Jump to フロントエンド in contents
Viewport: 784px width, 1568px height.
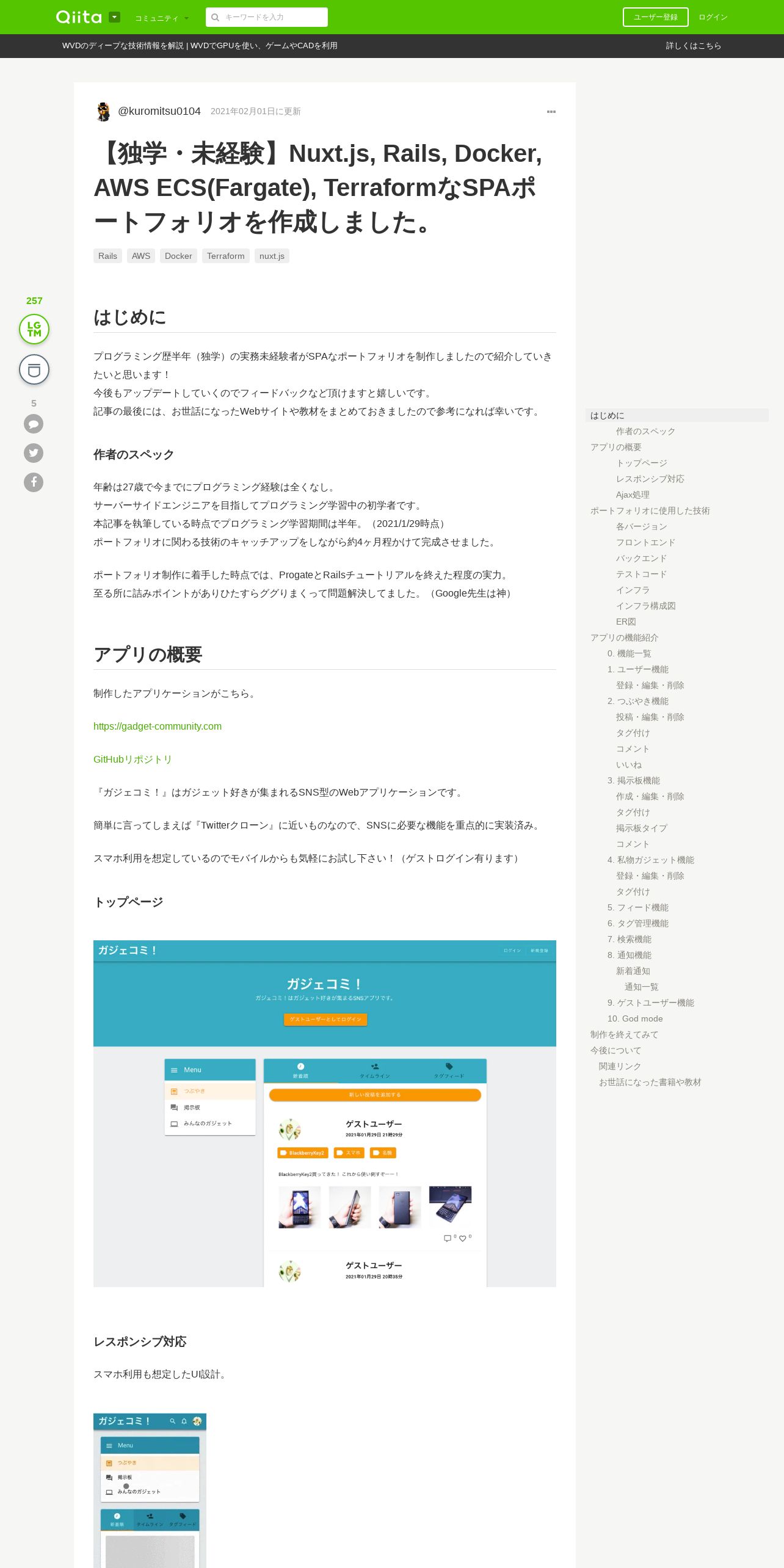point(645,542)
